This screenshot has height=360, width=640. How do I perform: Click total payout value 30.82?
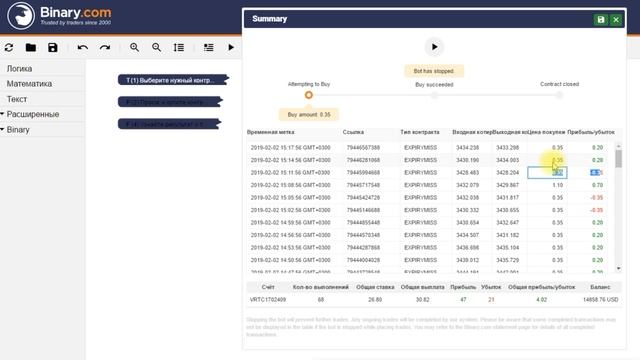(x=422, y=300)
